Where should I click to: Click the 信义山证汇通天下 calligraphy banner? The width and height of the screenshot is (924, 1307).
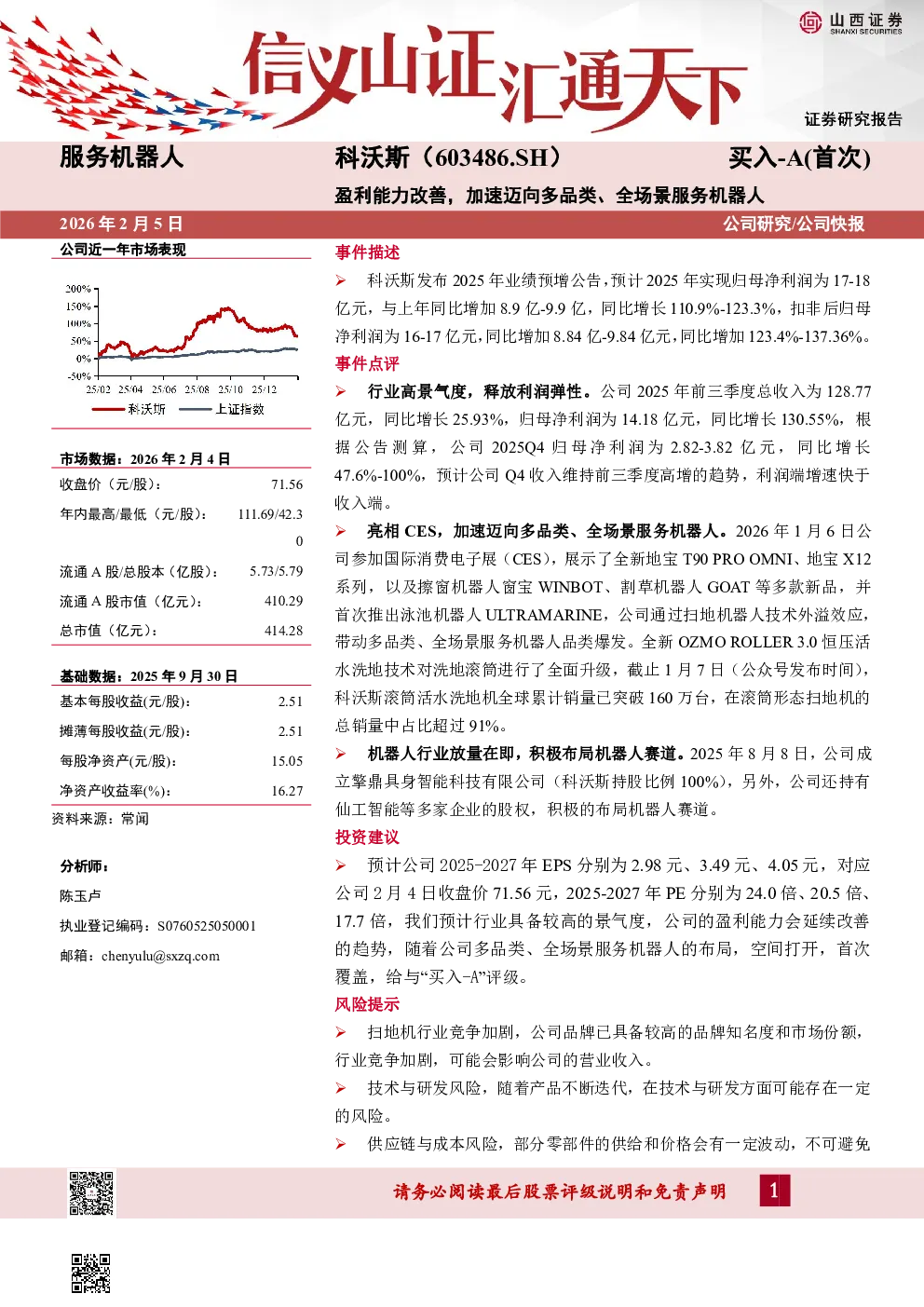494,78
